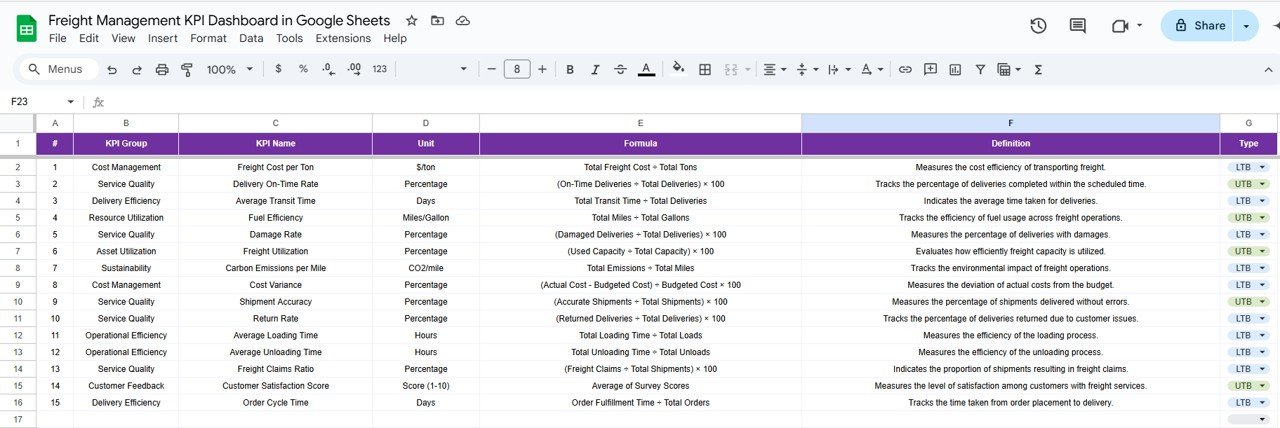Click the Share button
This screenshot has width=1280, height=428.
1197,26
